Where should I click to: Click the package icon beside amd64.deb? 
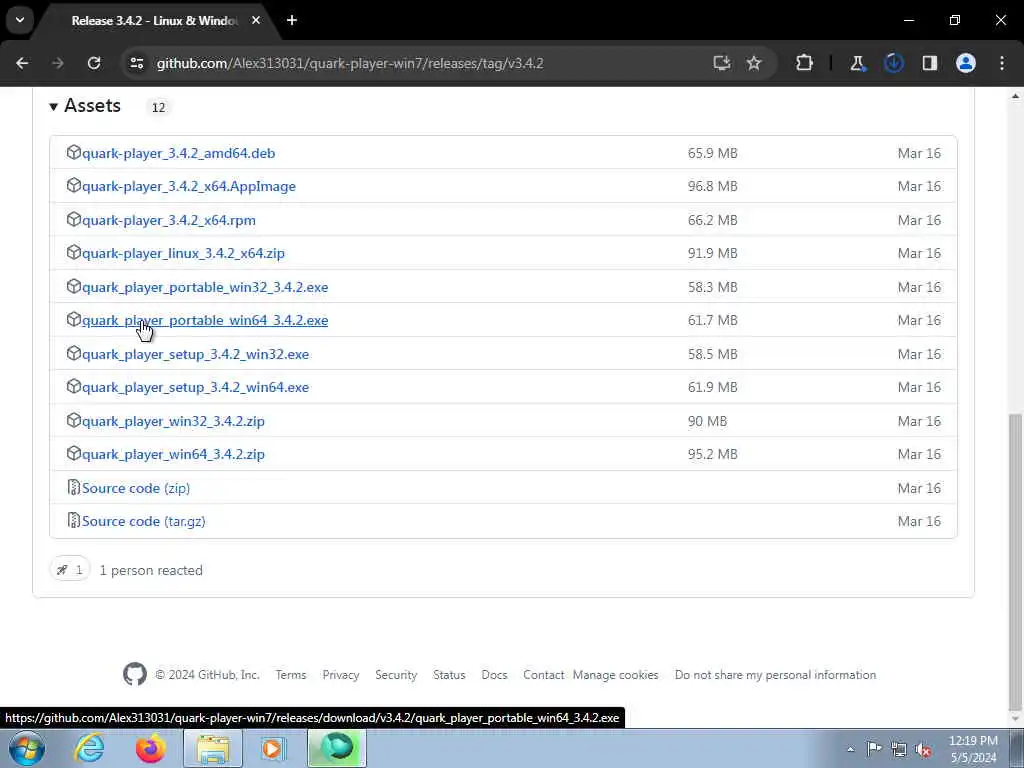(74, 152)
